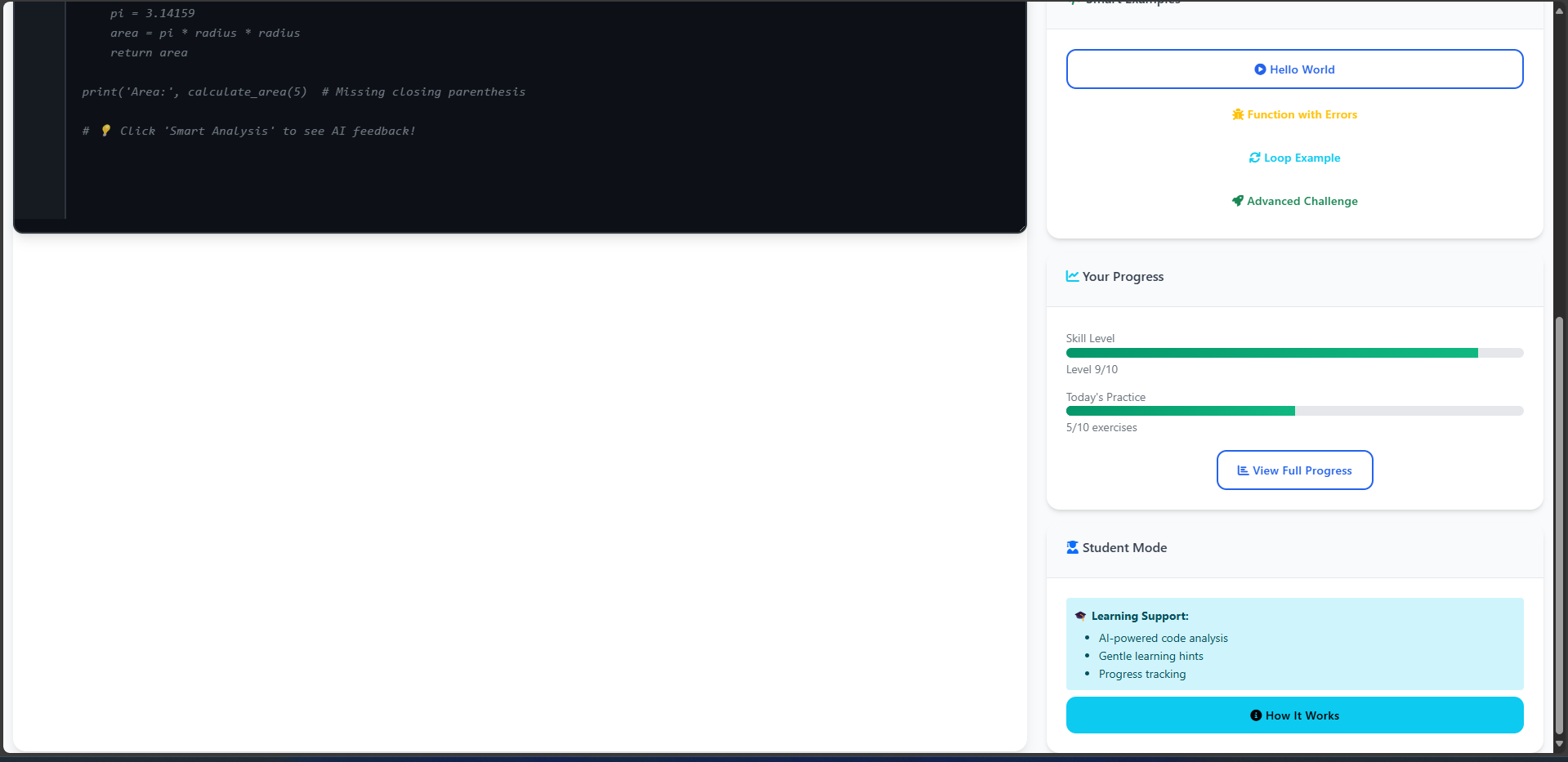Click 'AI-powered code analysis' bullet

[1163, 638]
